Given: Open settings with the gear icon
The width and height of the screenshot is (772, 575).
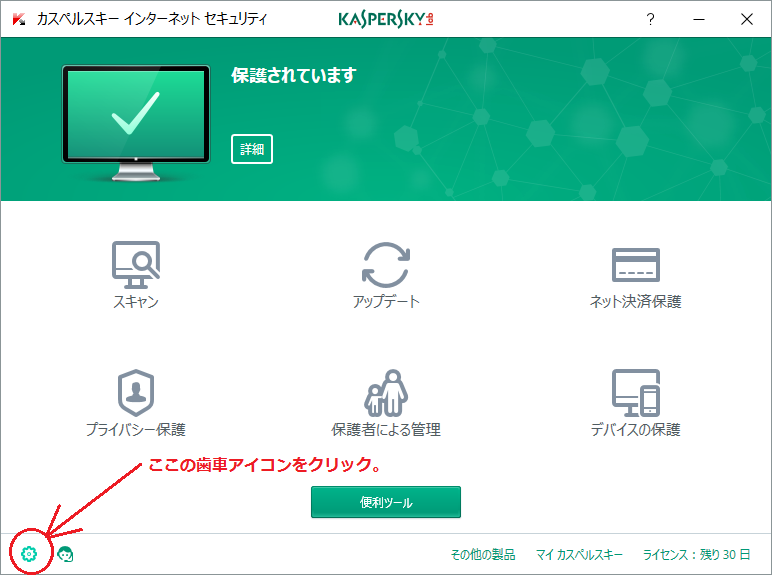Looking at the screenshot, I should 29,553.
